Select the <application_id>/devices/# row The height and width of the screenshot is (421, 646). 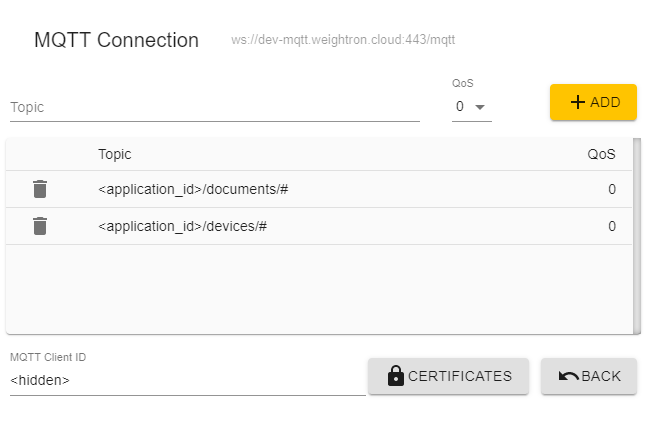(318, 226)
